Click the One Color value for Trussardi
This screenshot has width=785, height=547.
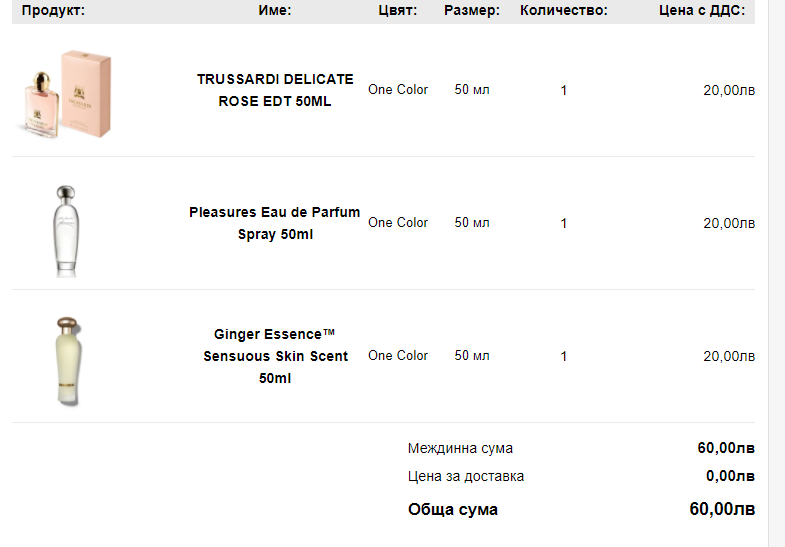pos(398,90)
